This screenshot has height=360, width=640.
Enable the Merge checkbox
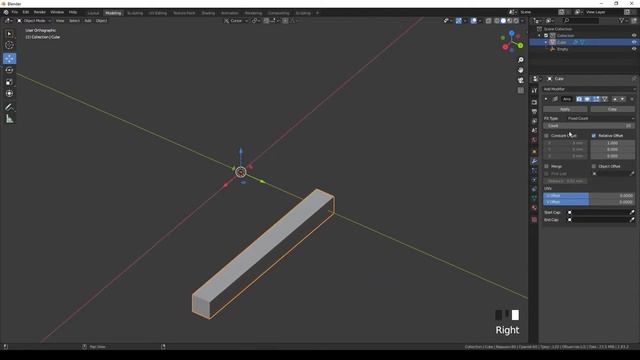(x=547, y=166)
